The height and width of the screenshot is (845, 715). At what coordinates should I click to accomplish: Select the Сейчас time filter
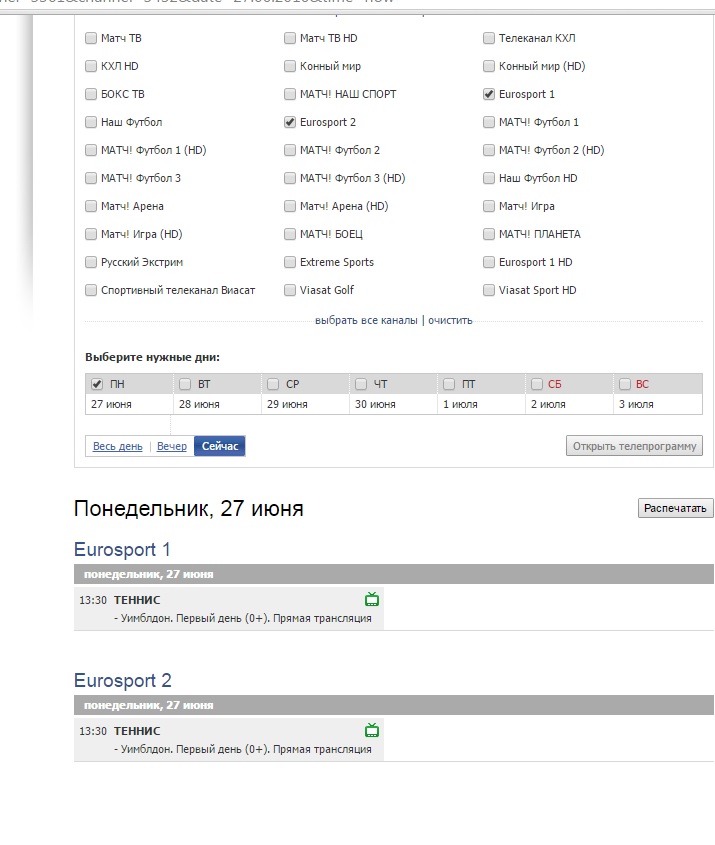pyautogui.click(x=220, y=446)
